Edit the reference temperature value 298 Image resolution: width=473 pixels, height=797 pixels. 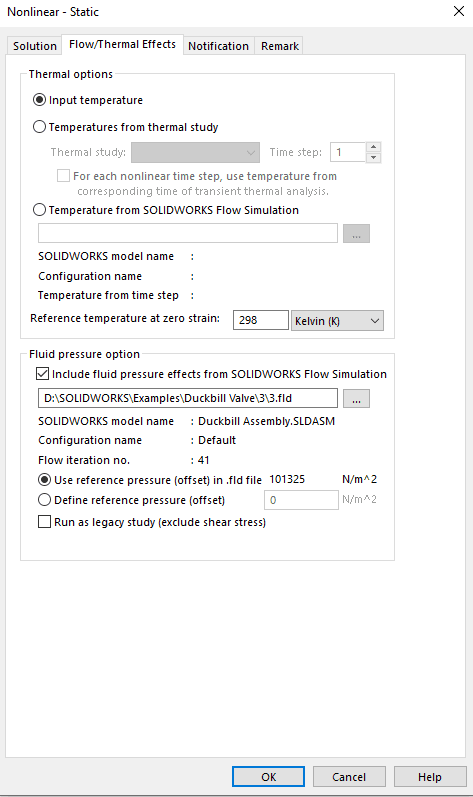tap(261, 320)
